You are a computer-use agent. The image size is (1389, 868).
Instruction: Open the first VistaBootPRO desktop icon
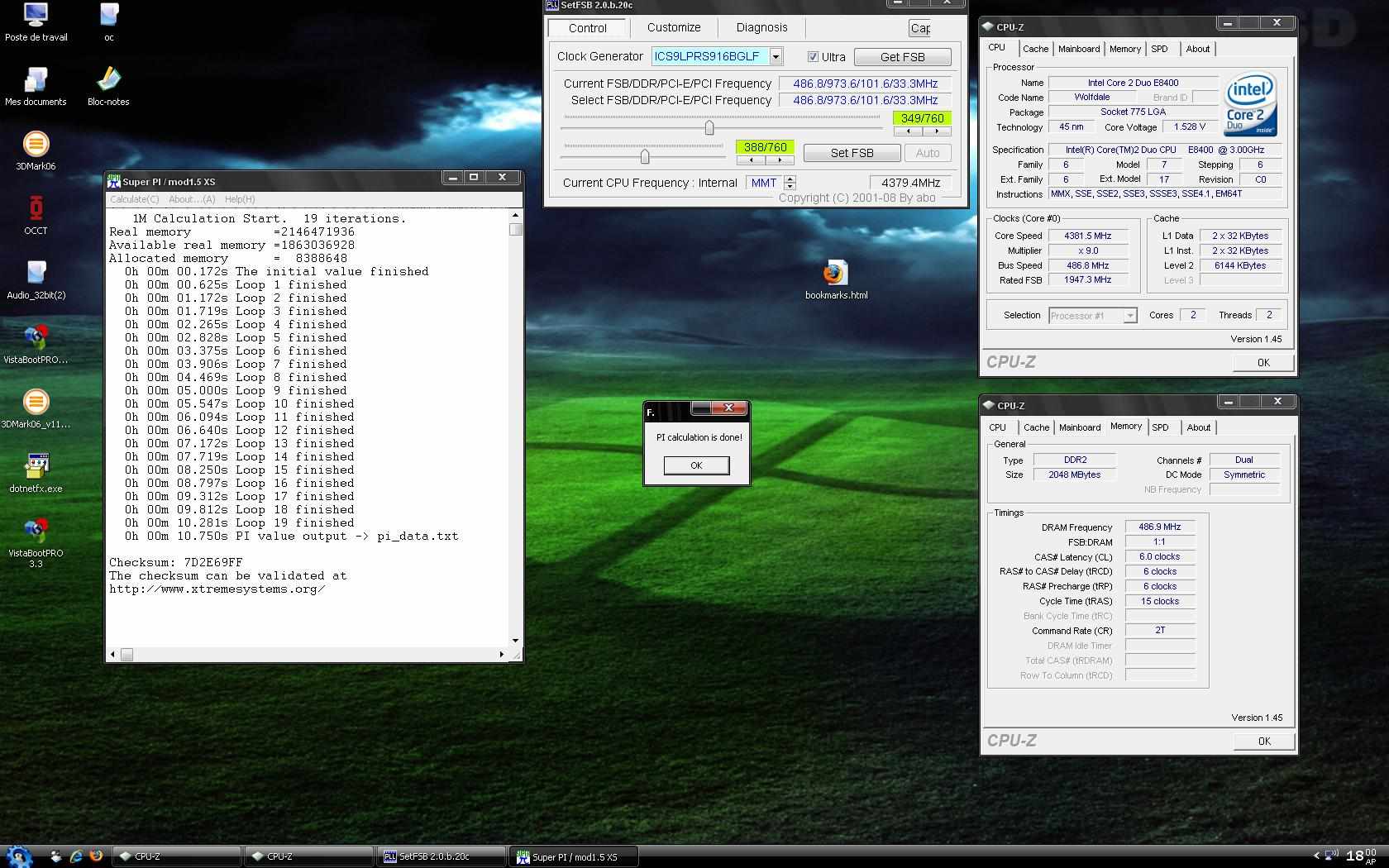[36, 344]
